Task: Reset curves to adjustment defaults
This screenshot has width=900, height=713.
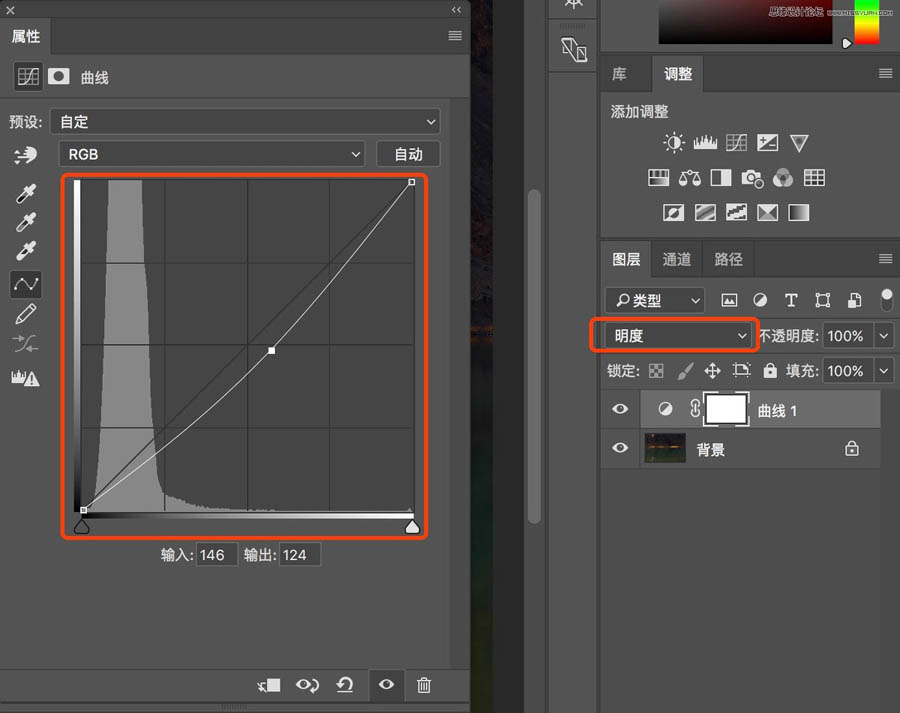Action: tap(344, 685)
